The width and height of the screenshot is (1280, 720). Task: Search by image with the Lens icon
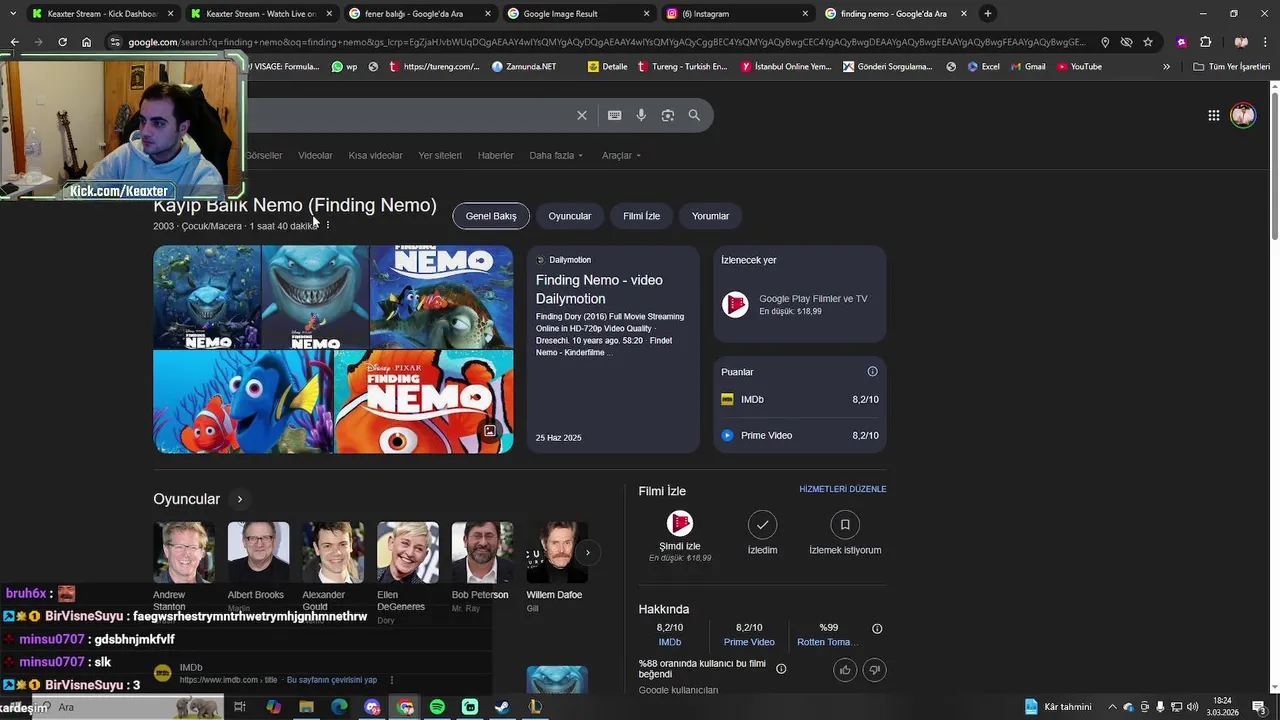pyautogui.click(x=667, y=115)
